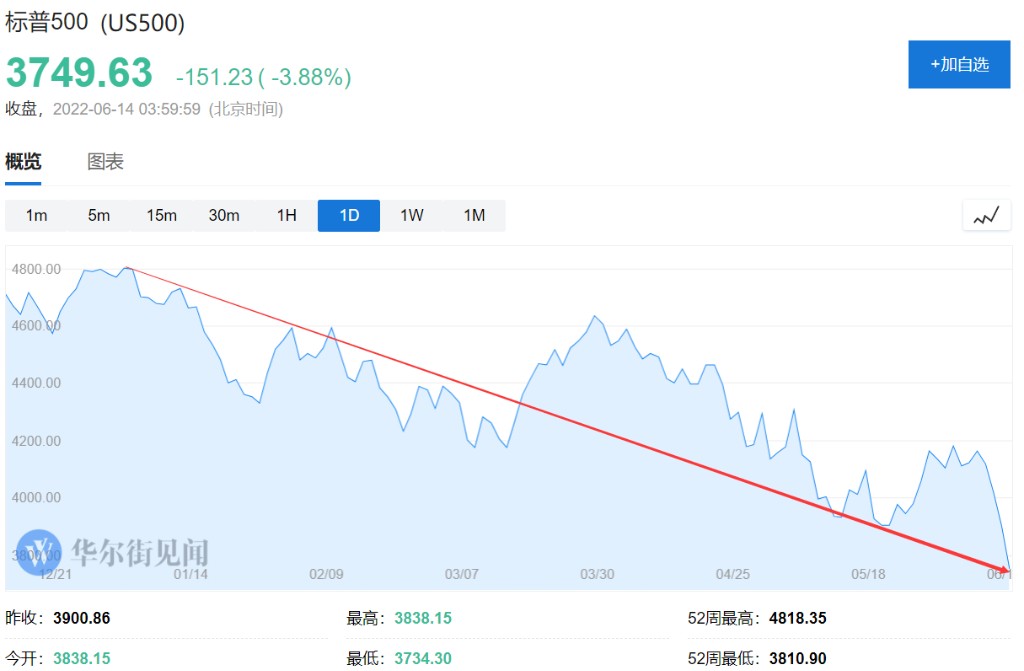This screenshot has width=1024, height=671.
Task: Switch to 1W weekly interval
Action: pos(411,215)
